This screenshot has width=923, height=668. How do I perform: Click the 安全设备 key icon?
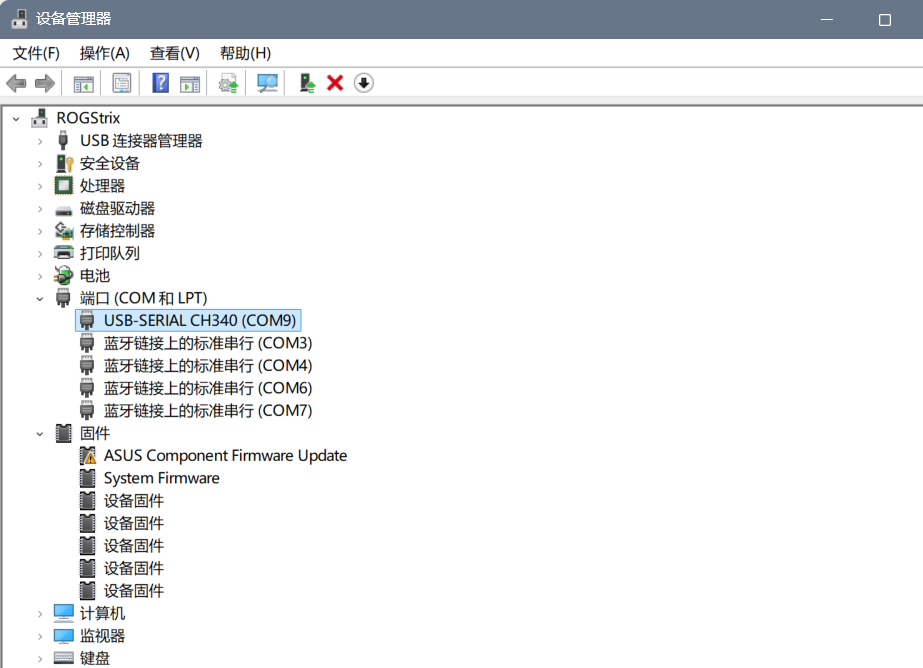[x=64, y=163]
